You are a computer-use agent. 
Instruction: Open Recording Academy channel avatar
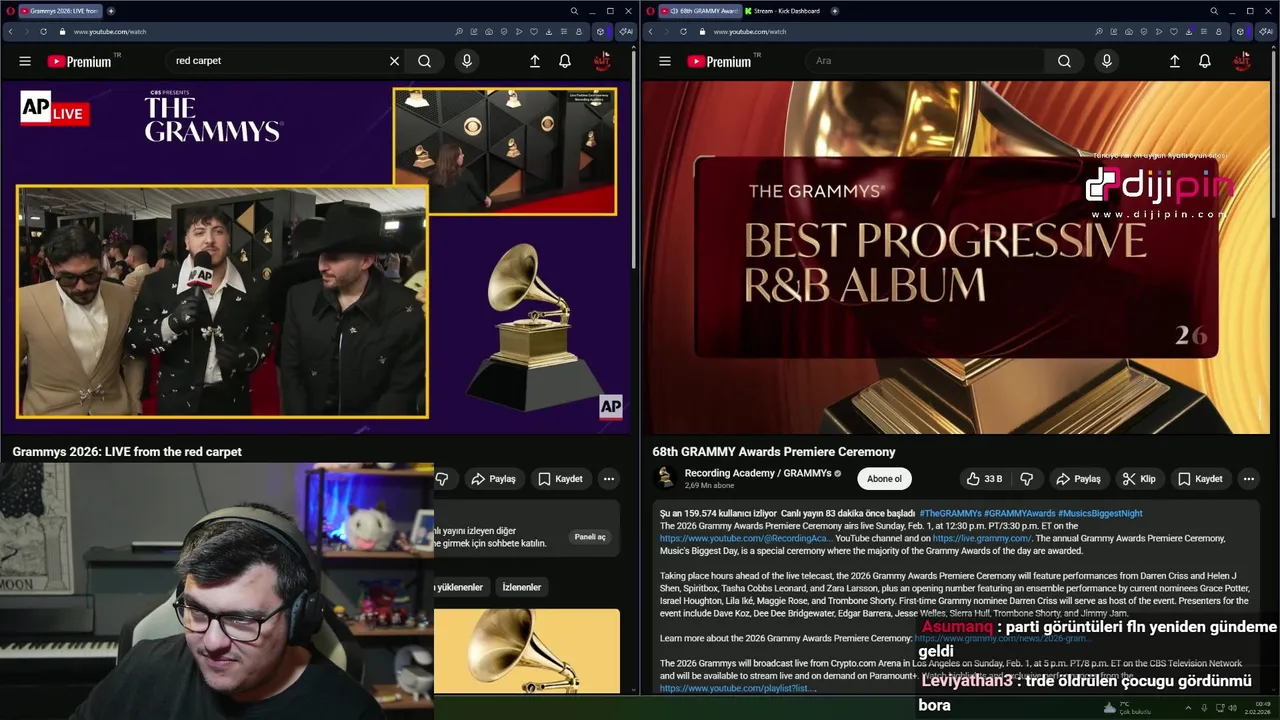coord(665,478)
